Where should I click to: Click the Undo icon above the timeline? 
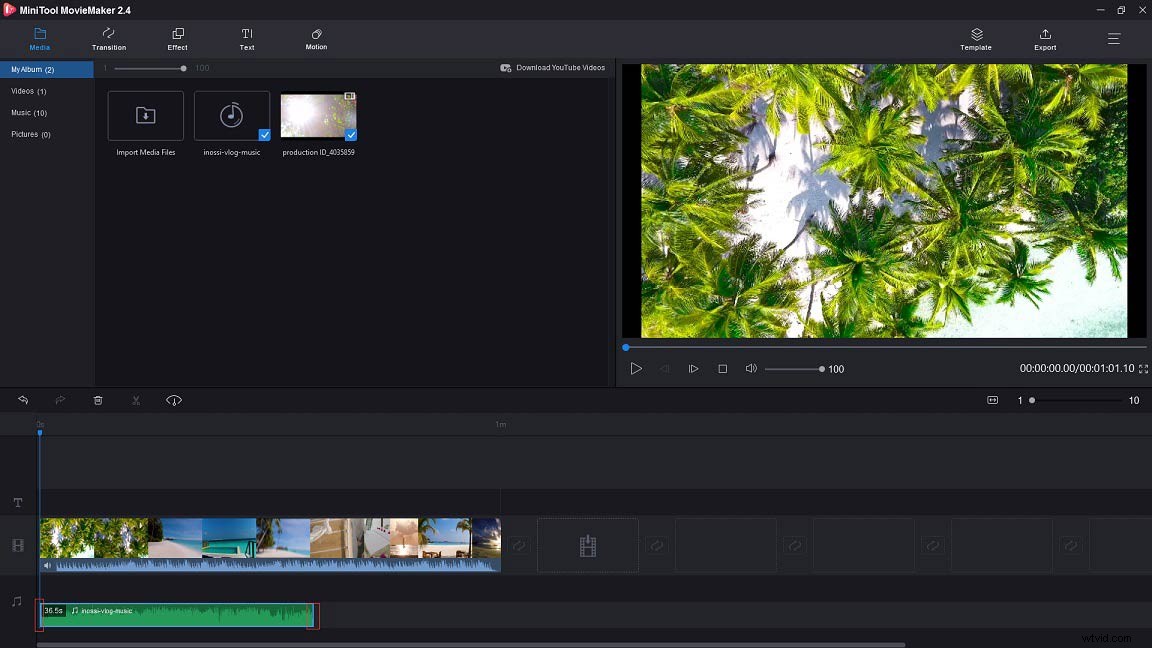pyautogui.click(x=23, y=400)
